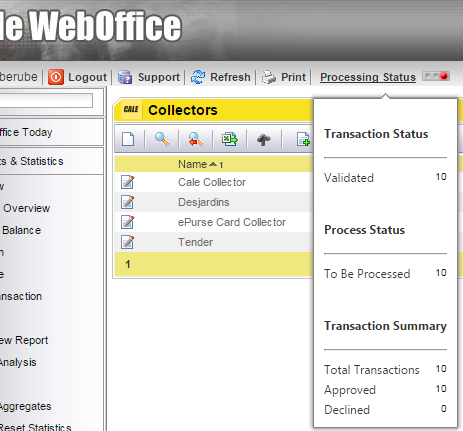Click the dark up arrow toolbar icon

264,139
